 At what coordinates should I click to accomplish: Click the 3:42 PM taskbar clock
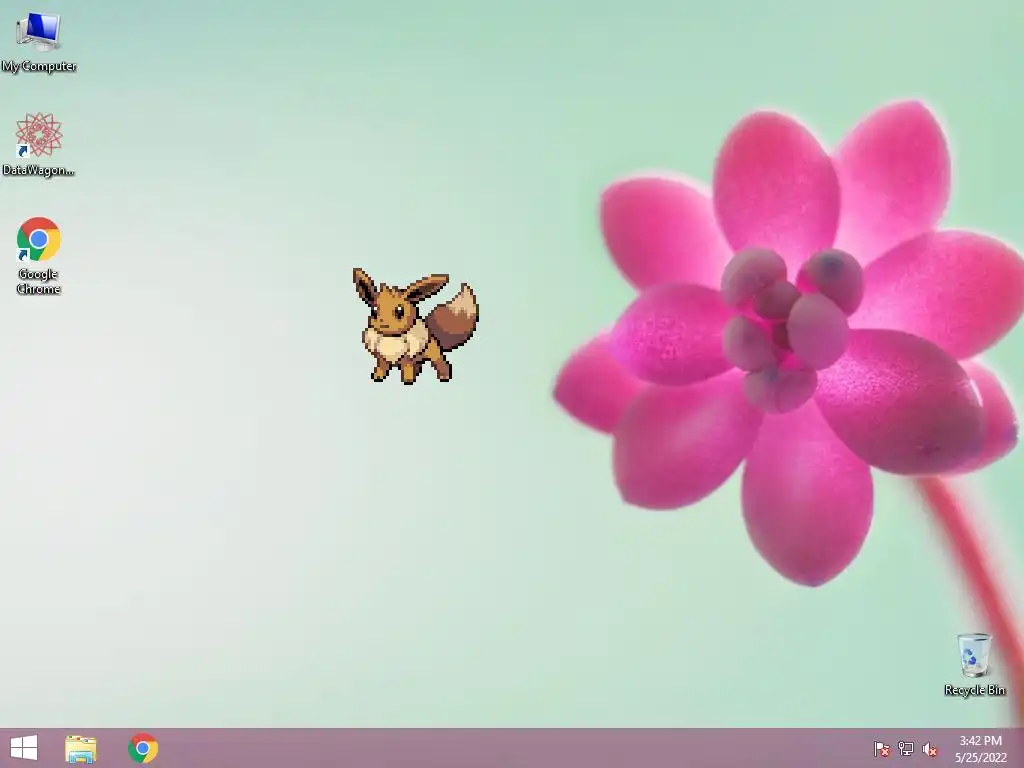[980, 741]
